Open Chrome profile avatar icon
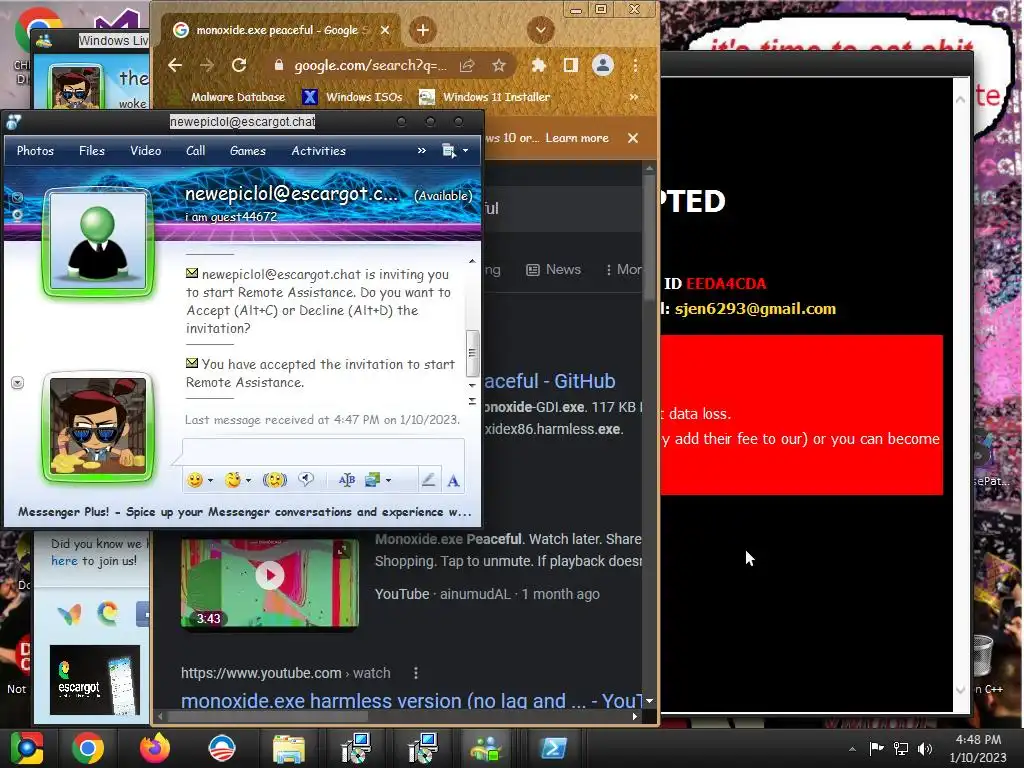The height and width of the screenshot is (768, 1024). pos(603,65)
